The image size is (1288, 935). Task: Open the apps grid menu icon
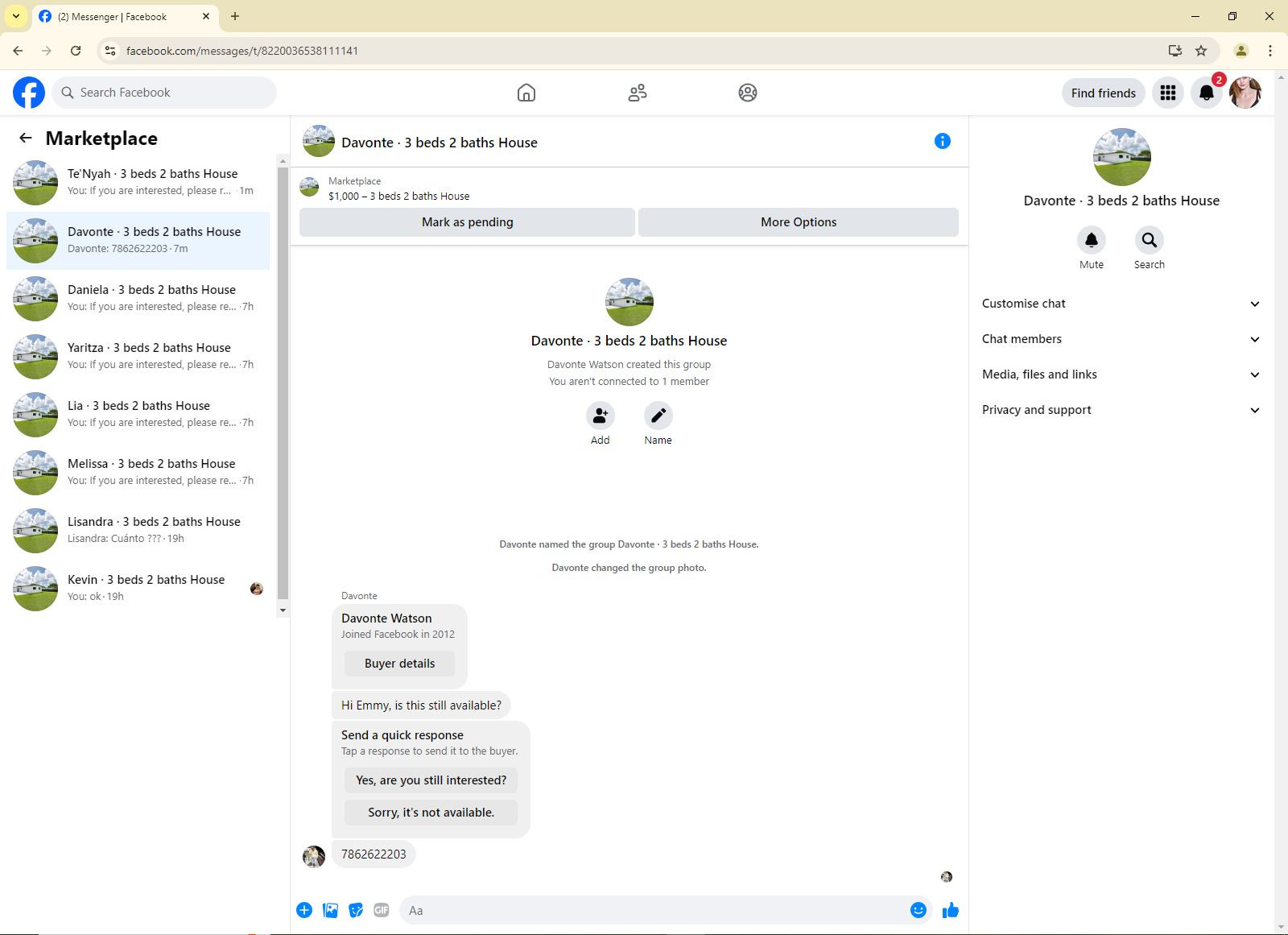pos(1168,93)
